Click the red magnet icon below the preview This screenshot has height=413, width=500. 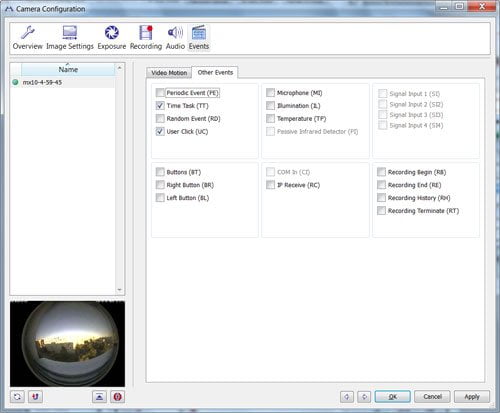click(x=35, y=396)
